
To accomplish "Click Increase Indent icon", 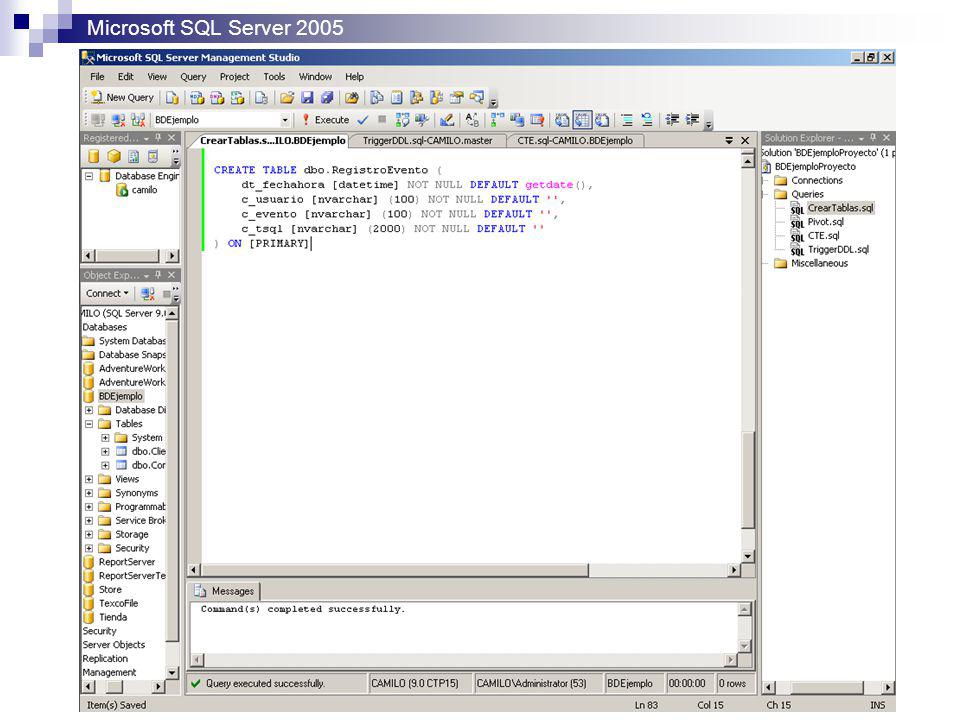I will (692, 120).
